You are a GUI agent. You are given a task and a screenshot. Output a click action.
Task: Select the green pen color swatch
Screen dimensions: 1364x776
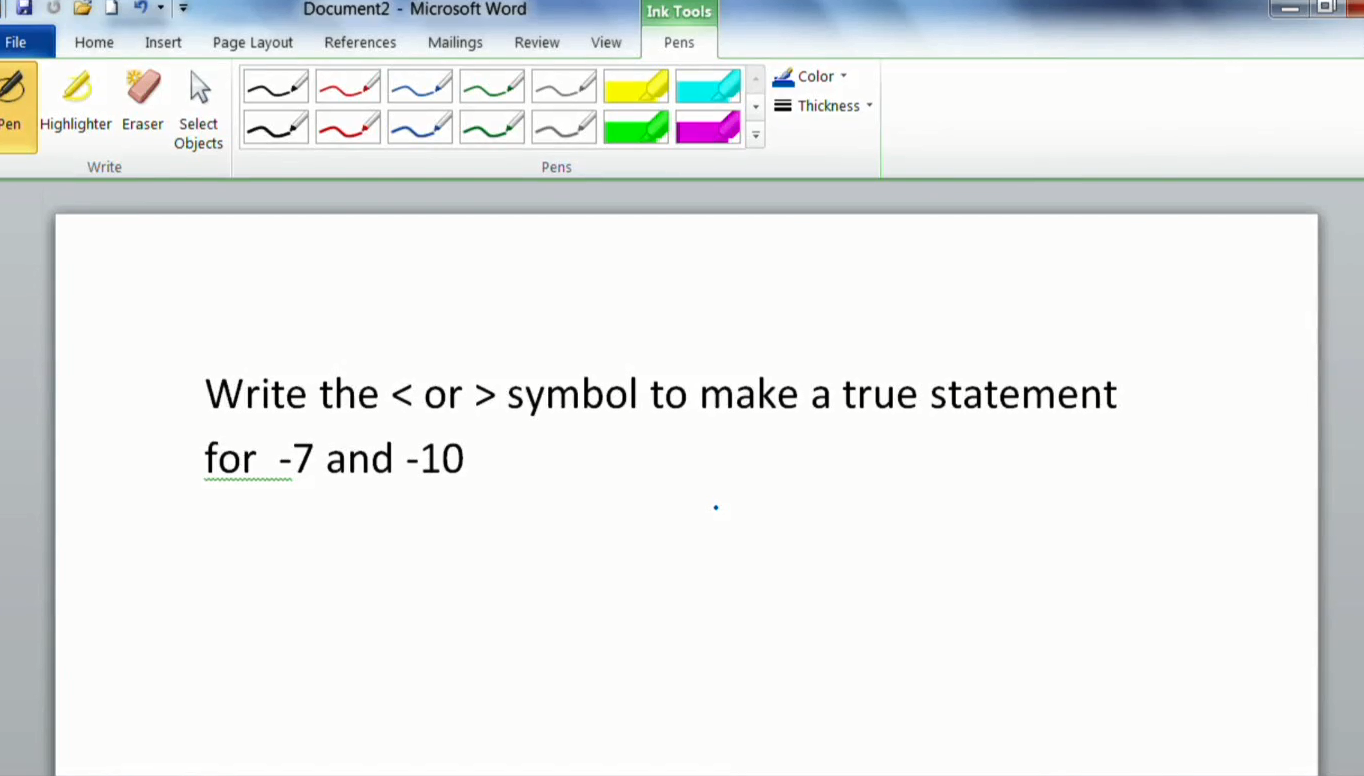coord(491,86)
